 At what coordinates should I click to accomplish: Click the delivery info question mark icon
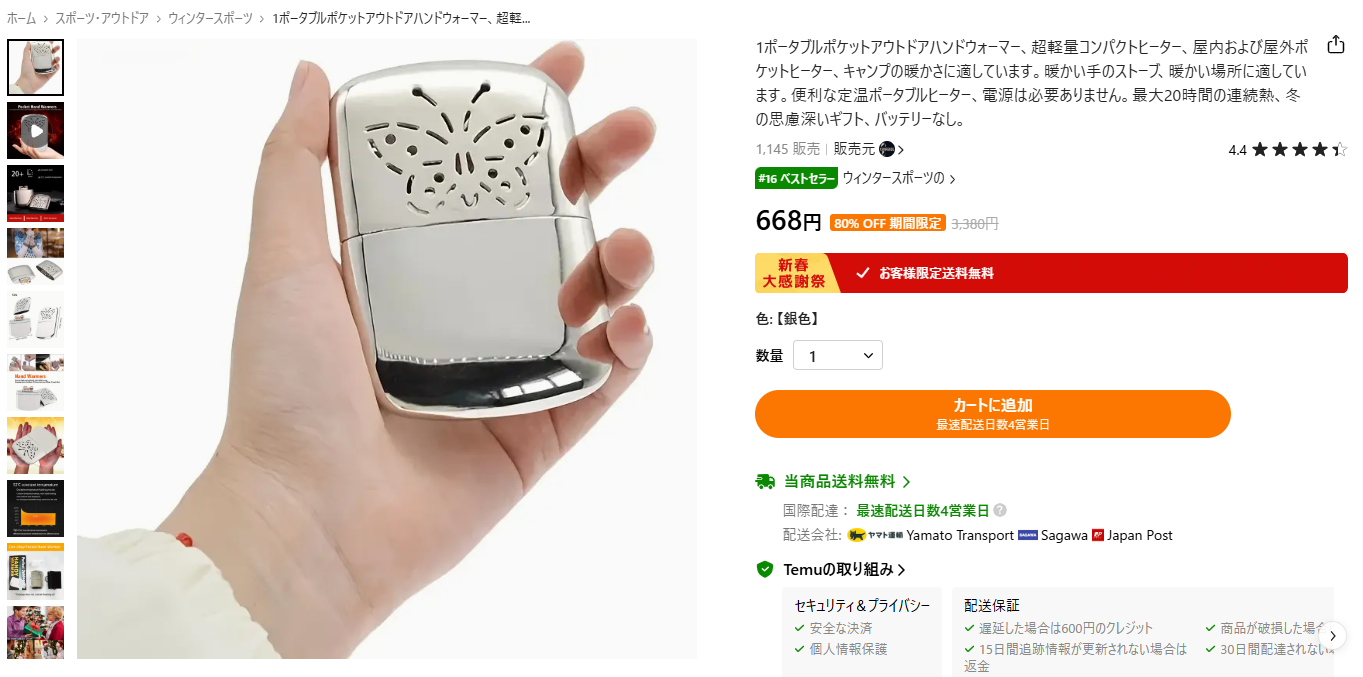[1000, 510]
